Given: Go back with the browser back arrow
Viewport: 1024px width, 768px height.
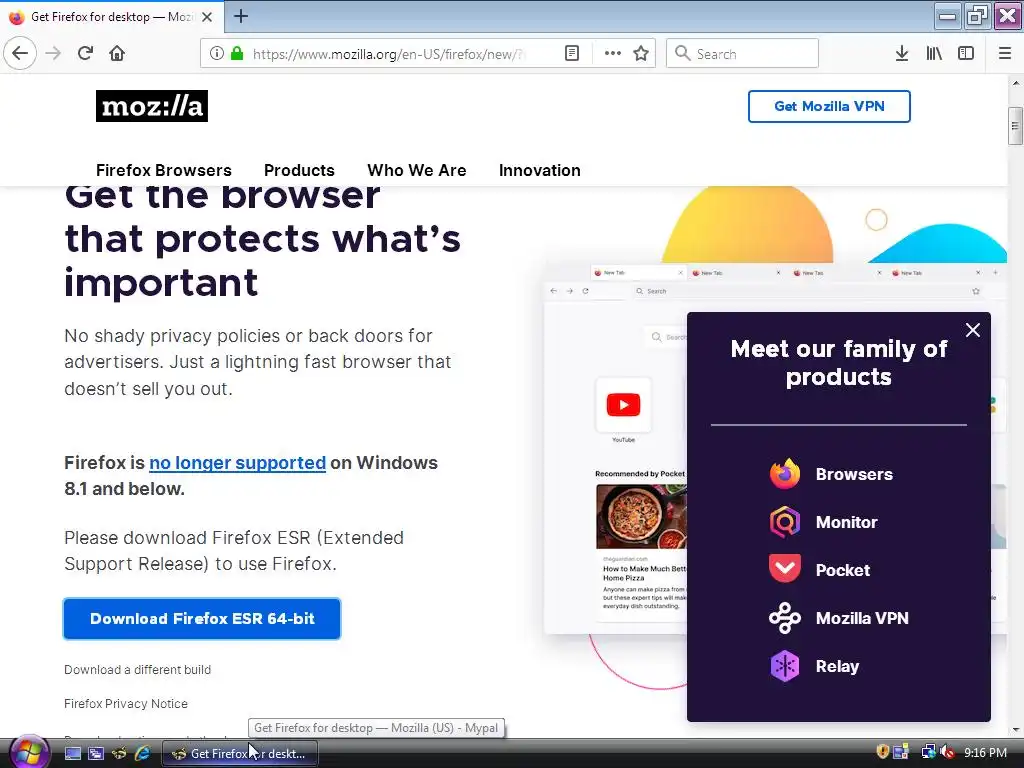Looking at the screenshot, I should click(x=20, y=53).
